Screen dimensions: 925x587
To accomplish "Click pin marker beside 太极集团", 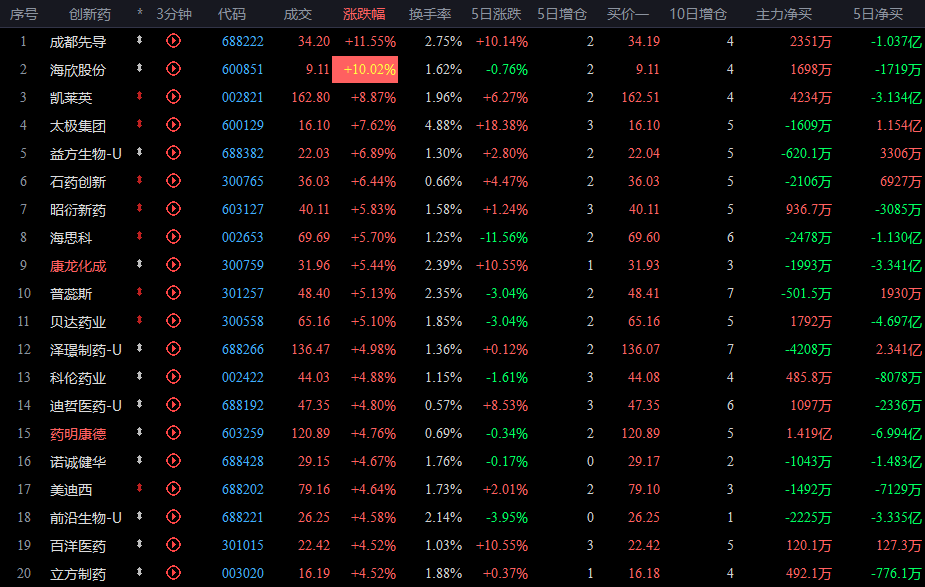I will 140,124.
